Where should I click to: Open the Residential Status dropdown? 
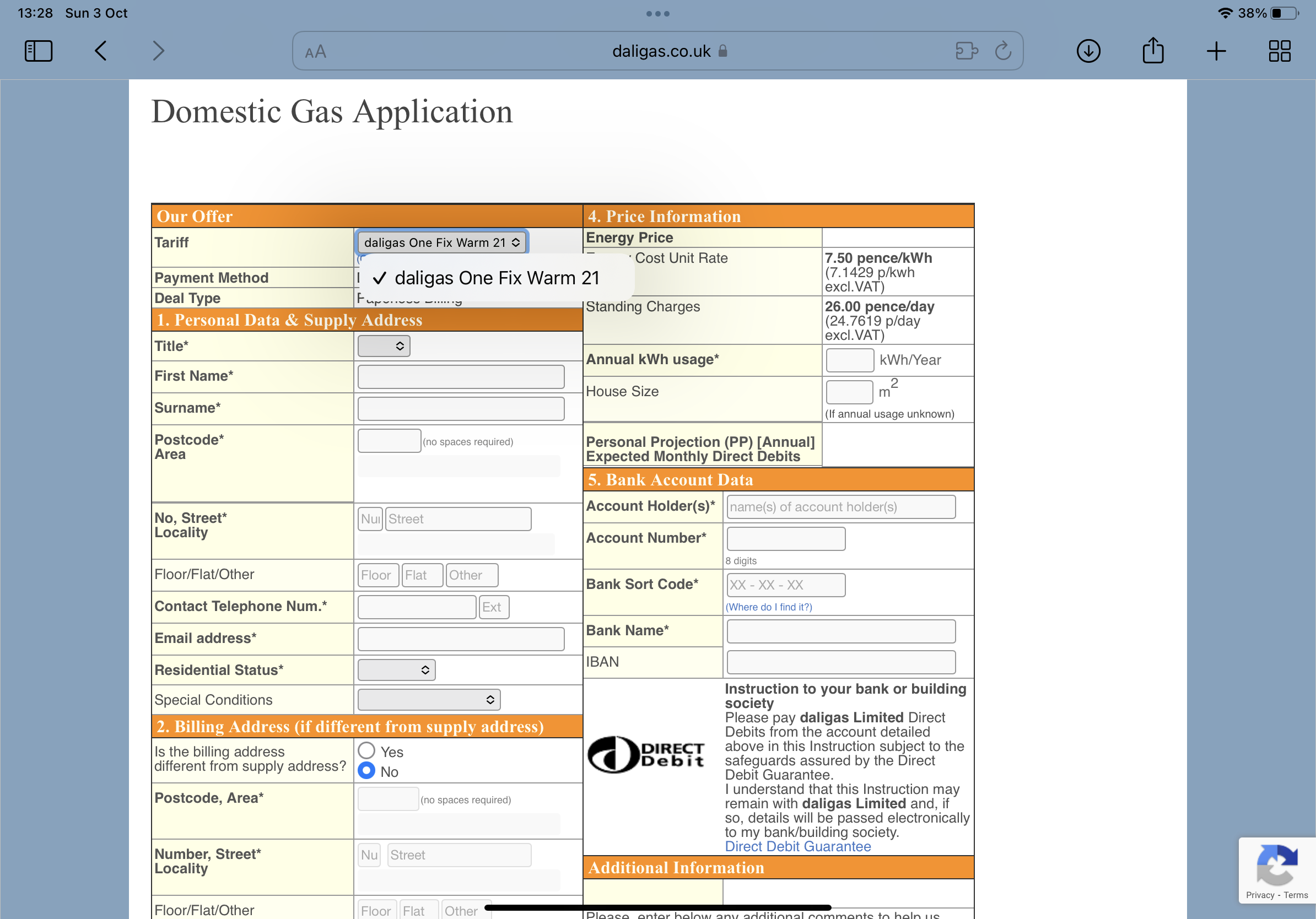(x=396, y=670)
